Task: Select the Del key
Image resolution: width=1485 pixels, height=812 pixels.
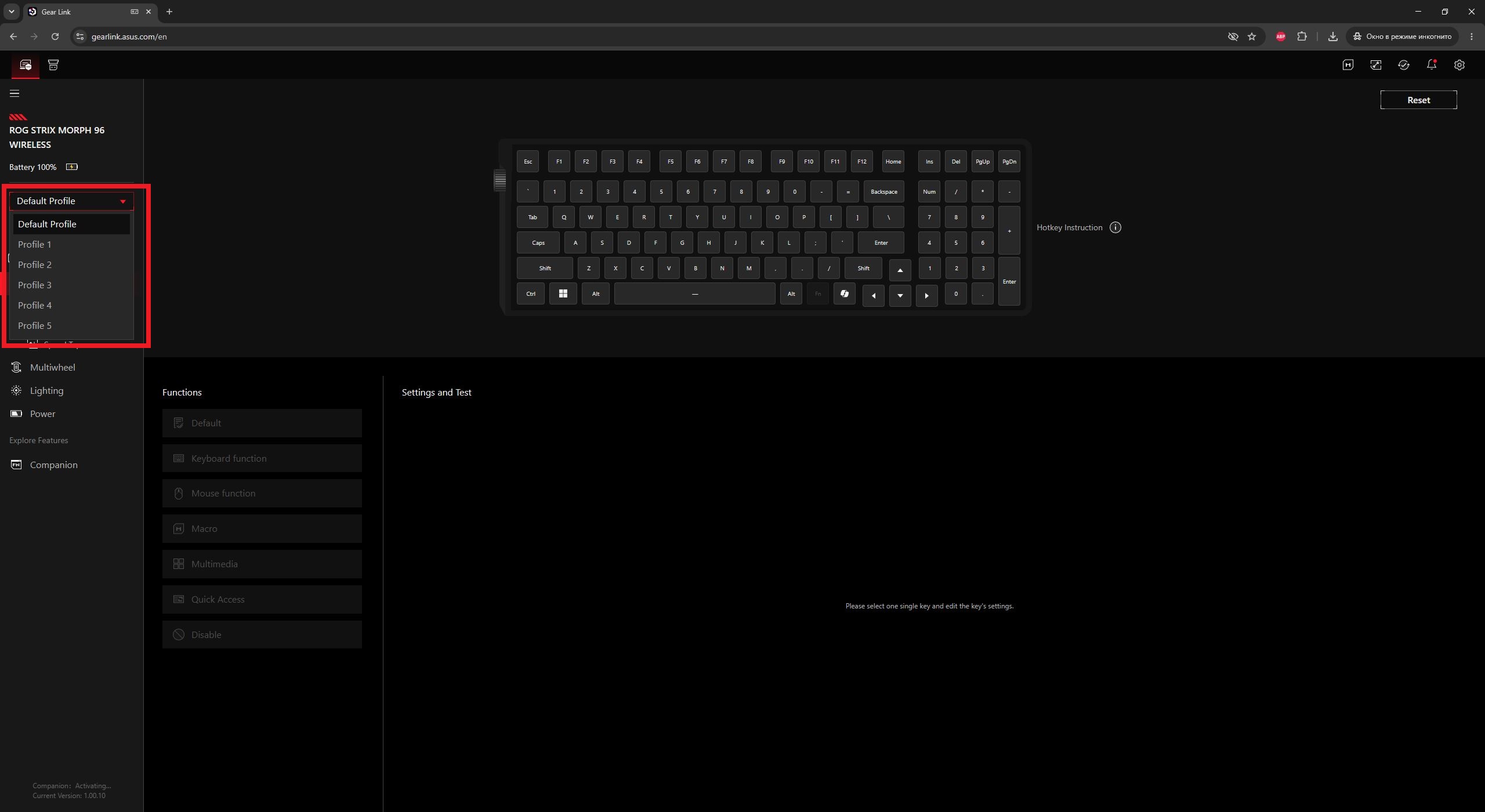Action: (956, 161)
